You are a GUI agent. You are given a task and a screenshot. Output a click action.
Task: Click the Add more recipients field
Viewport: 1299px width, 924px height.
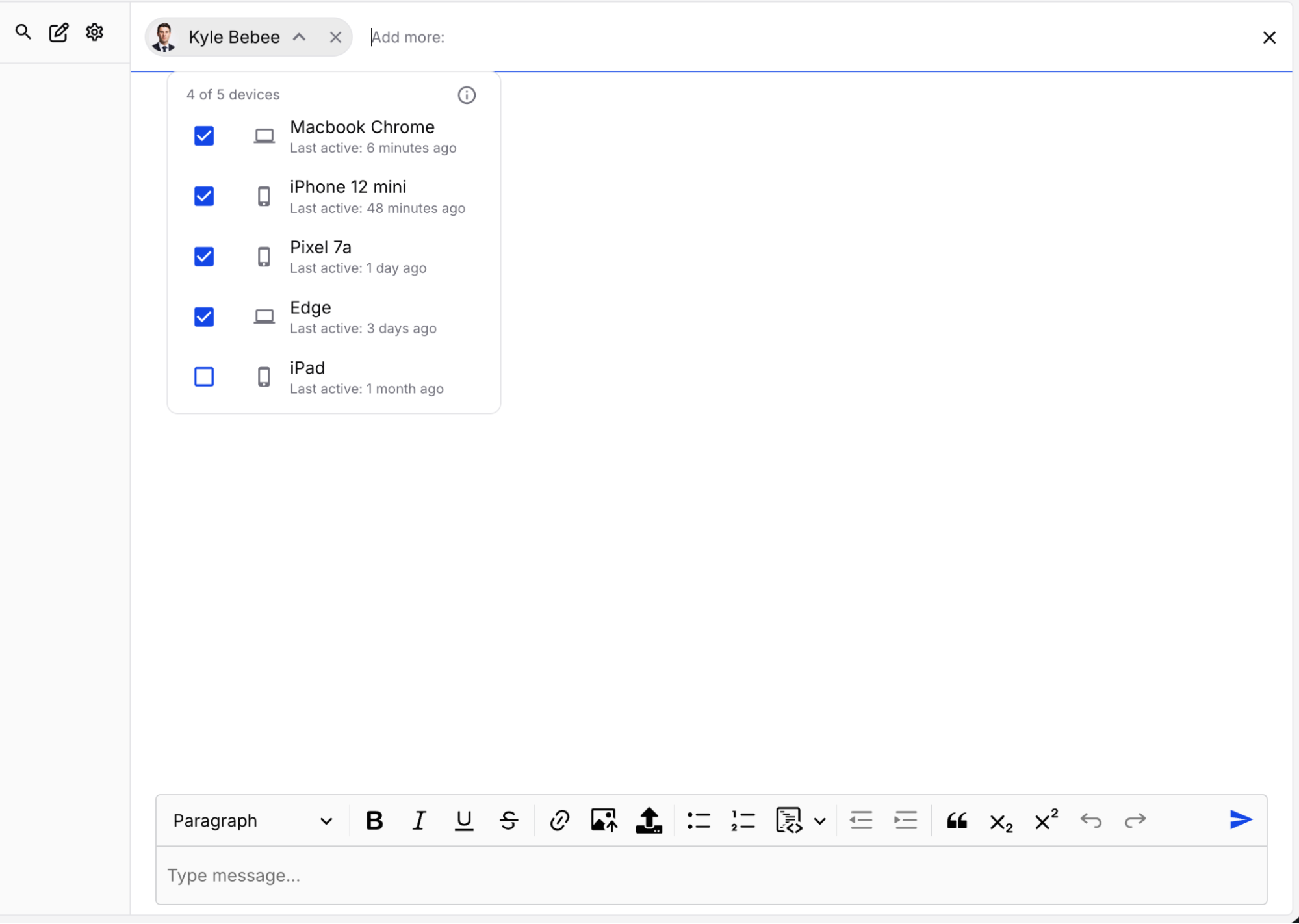pyautogui.click(x=806, y=37)
